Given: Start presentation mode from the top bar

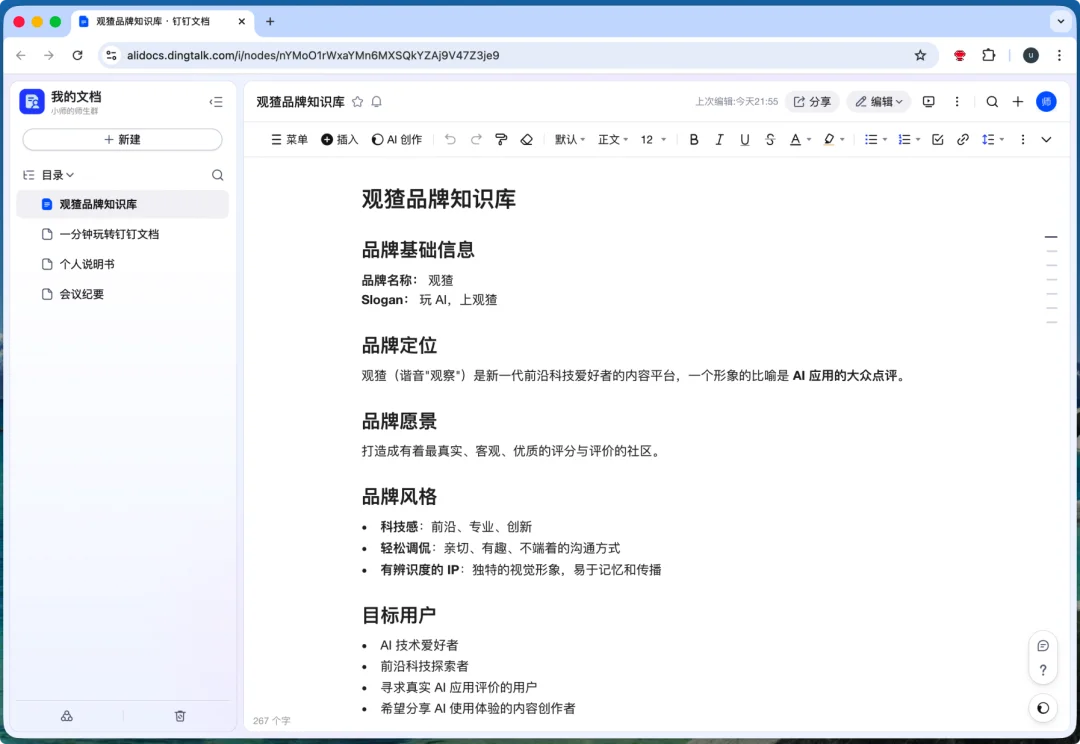Looking at the screenshot, I should click(x=929, y=101).
